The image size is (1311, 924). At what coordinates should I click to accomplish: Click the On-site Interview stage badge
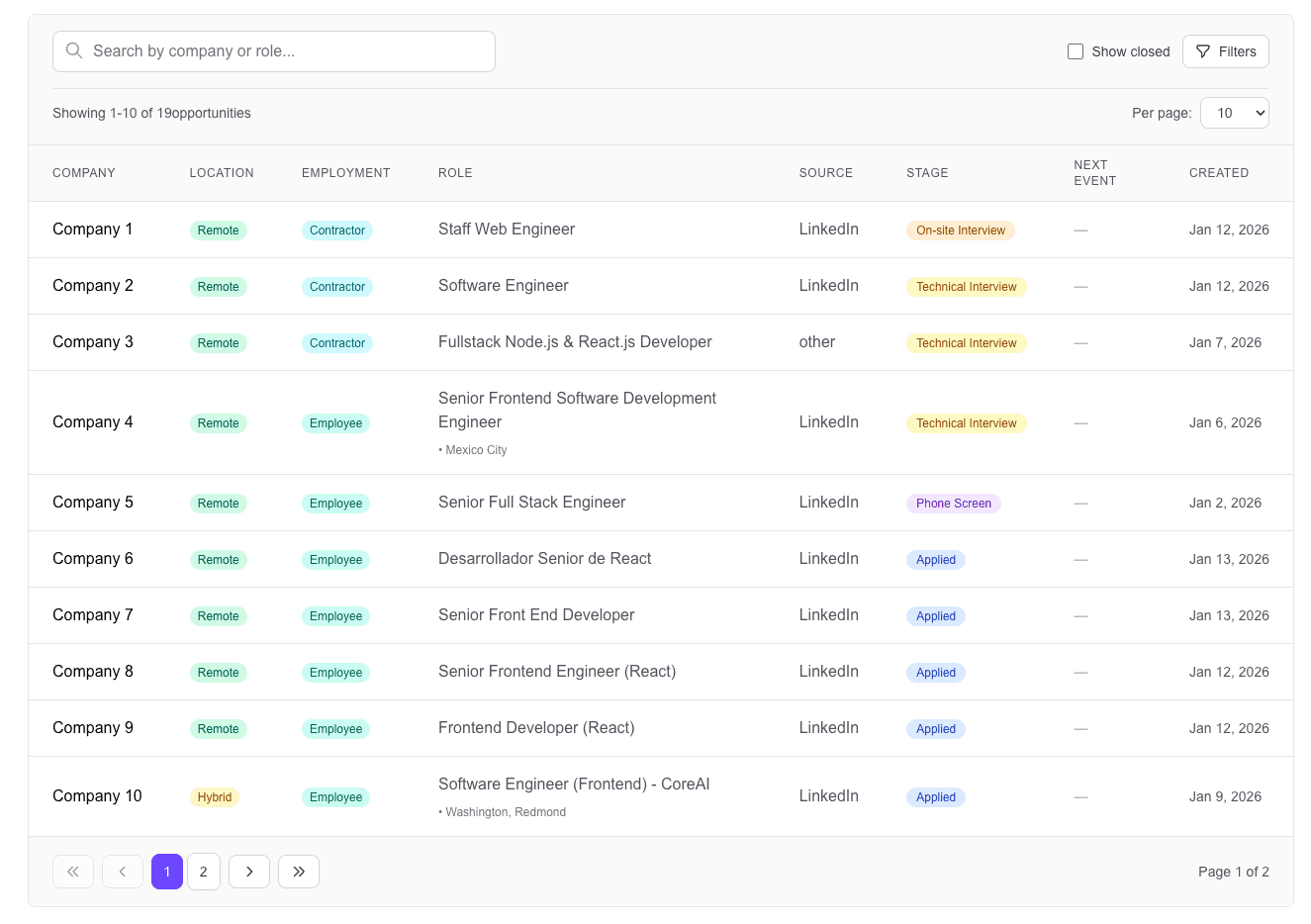click(x=960, y=231)
